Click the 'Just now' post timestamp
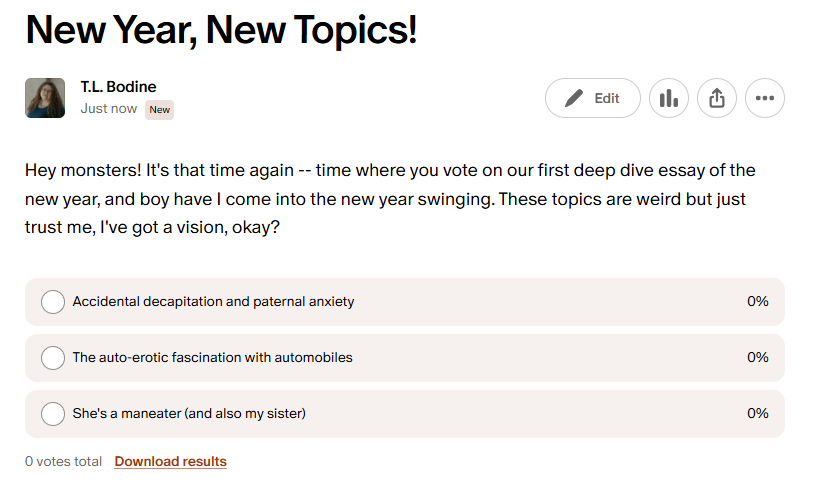Screen dimensions: 826x486 (109, 109)
